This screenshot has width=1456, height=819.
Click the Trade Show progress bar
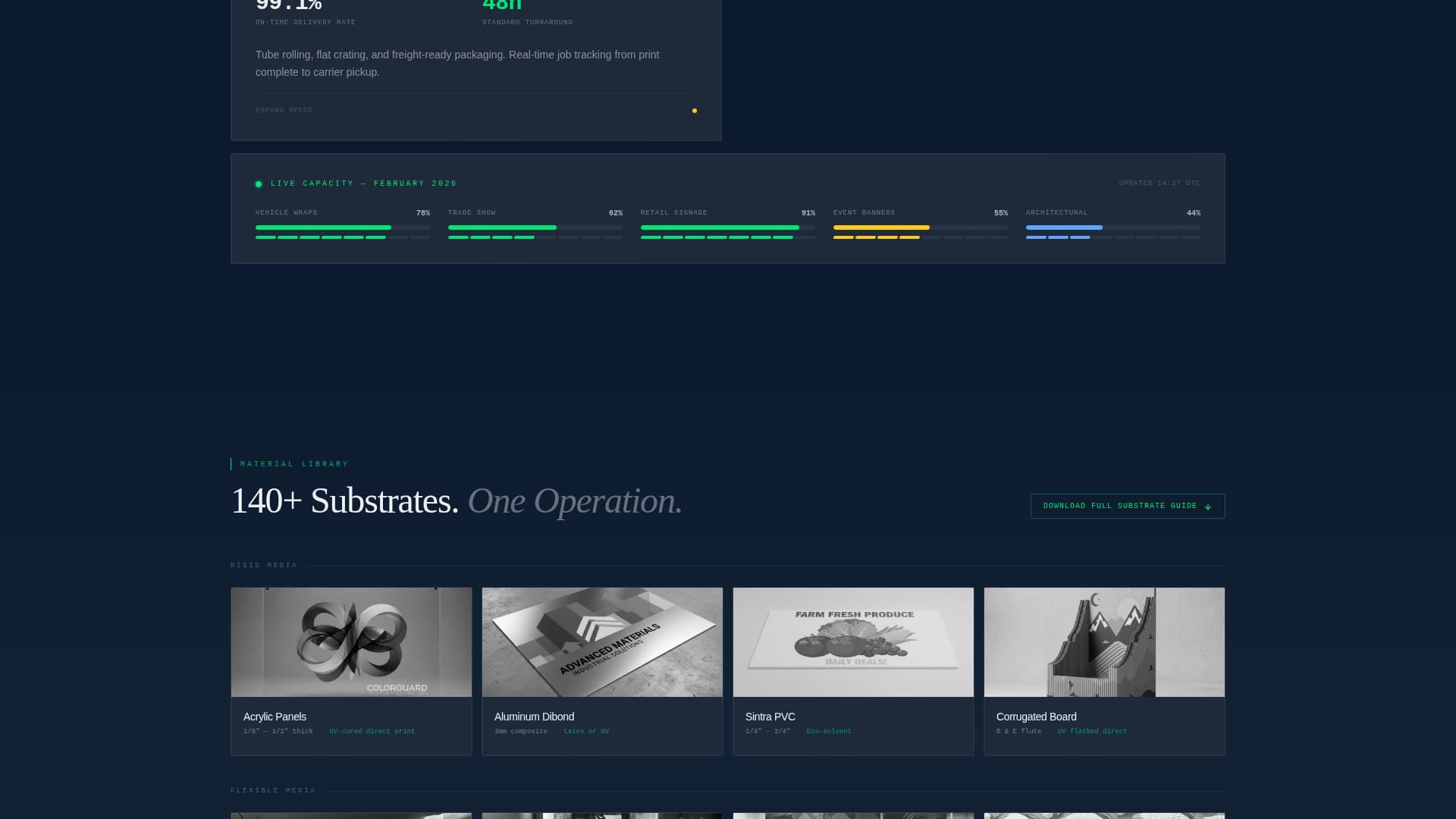tap(535, 227)
